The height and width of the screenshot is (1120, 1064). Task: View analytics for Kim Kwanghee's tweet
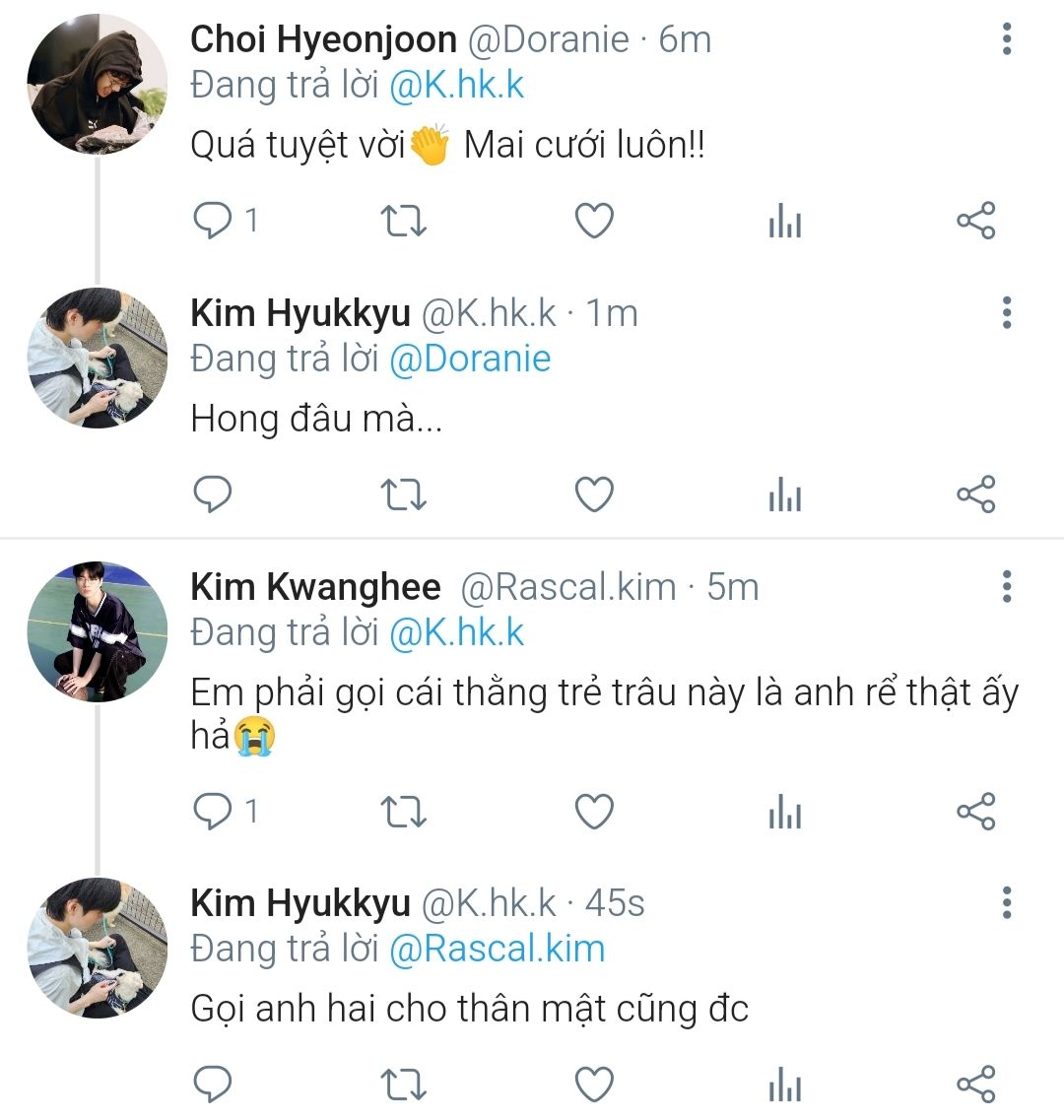(784, 814)
